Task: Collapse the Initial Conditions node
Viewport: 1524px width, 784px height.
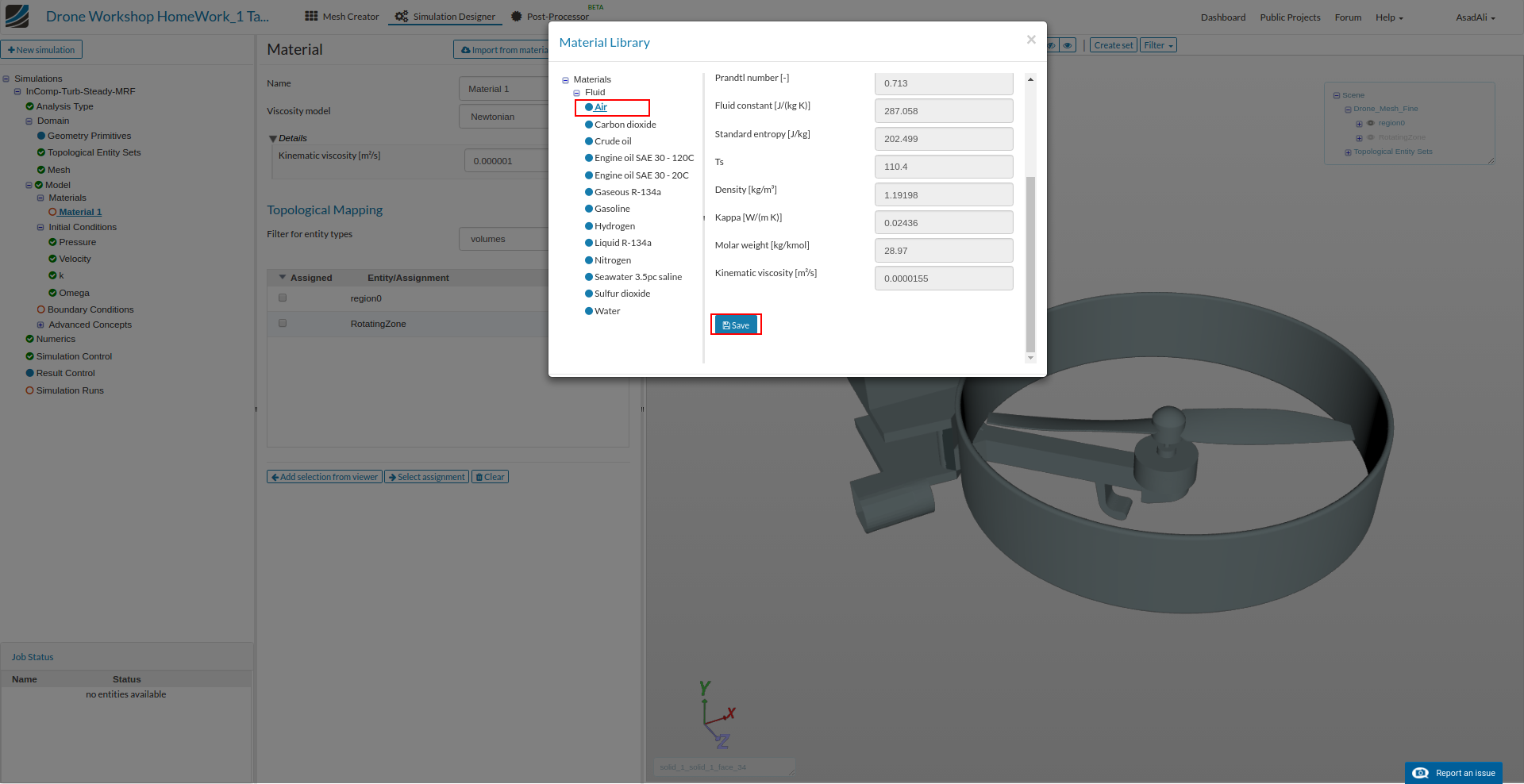Action: click(x=40, y=228)
